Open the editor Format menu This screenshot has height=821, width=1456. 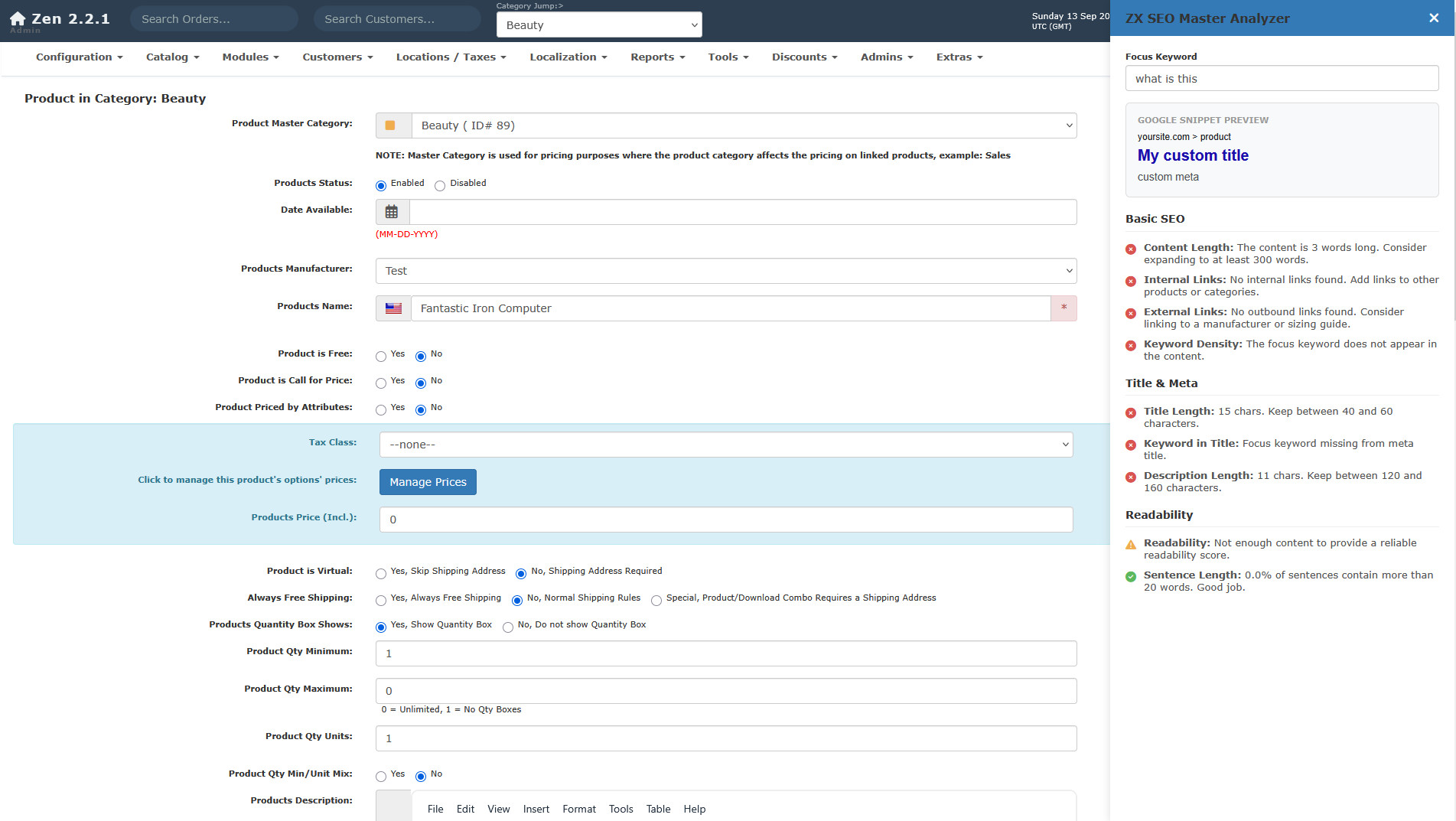tap(579, 809)
